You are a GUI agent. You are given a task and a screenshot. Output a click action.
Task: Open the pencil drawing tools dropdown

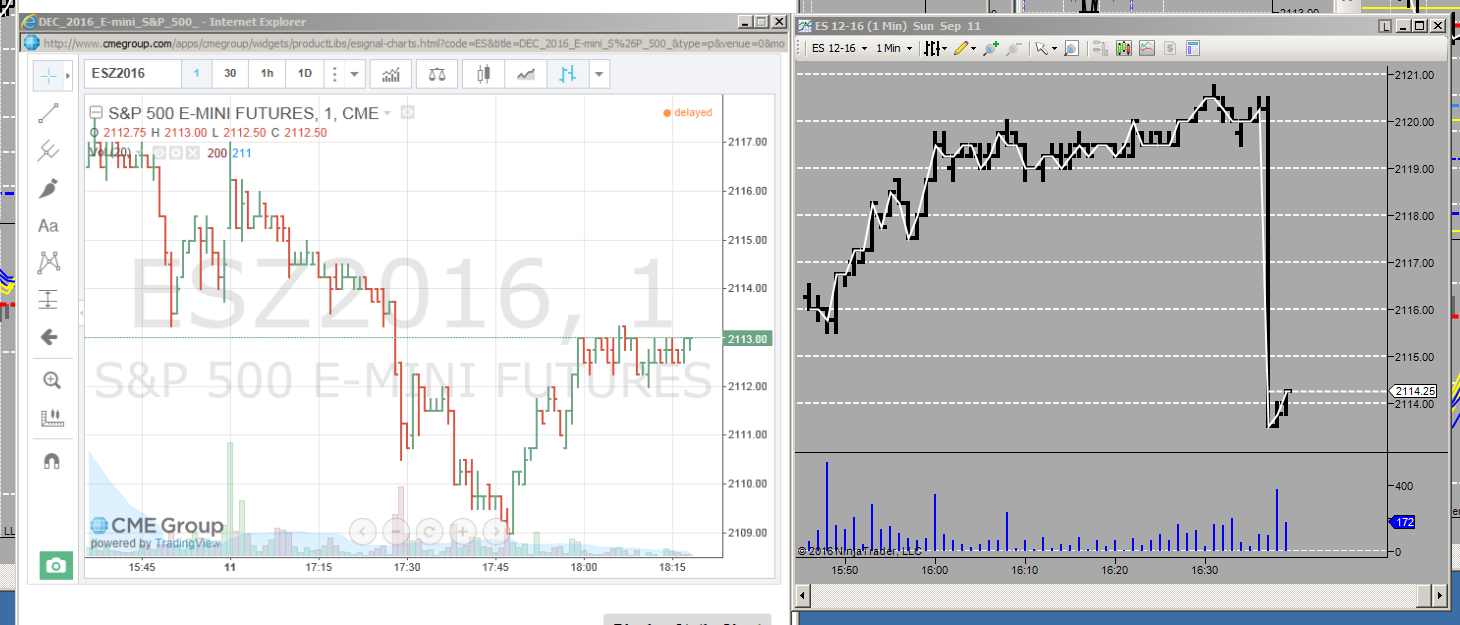(x=965, y=48)
